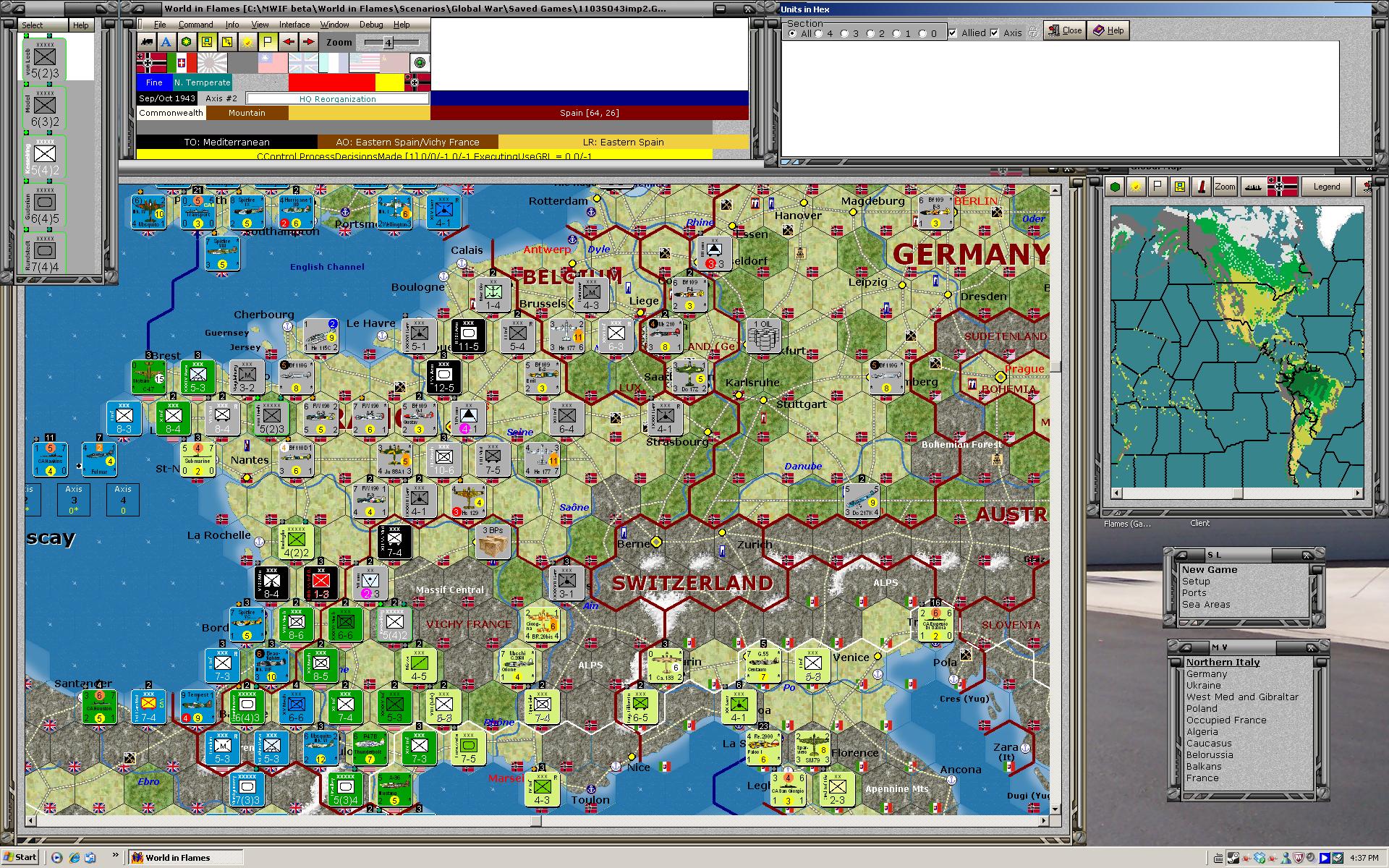The width and height of the screenshot is (1389, 868).
Task: Click ship and German flag button in Global Map
Action: tap(1270, 187)
